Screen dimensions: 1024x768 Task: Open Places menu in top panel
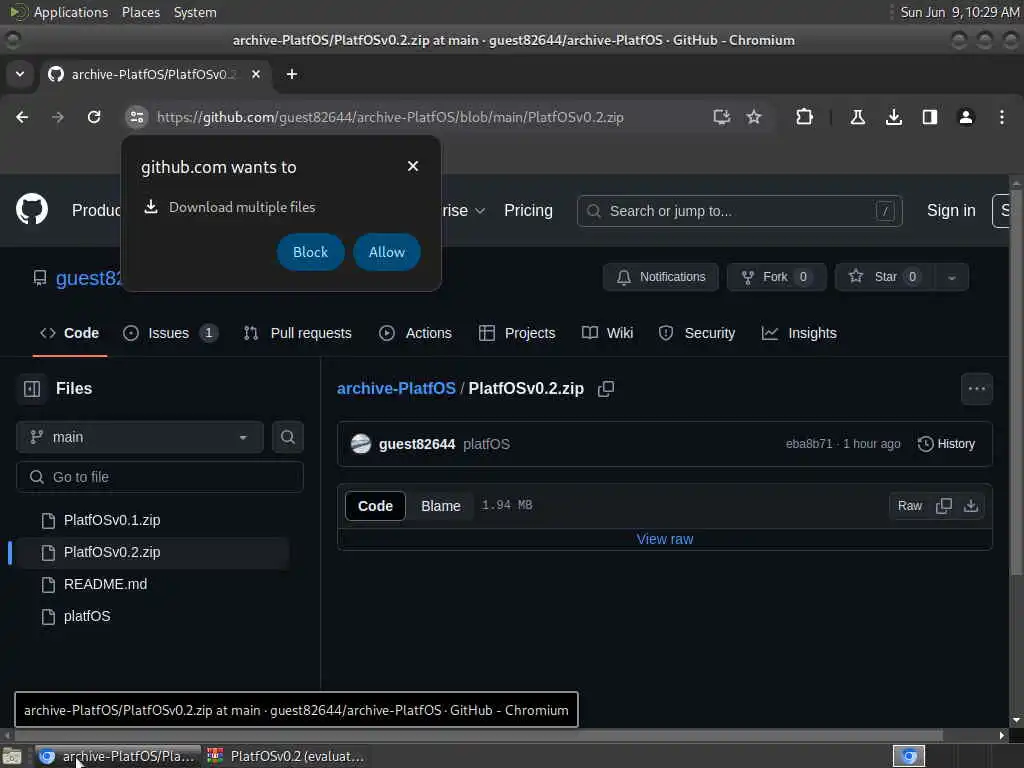(140, 12)
